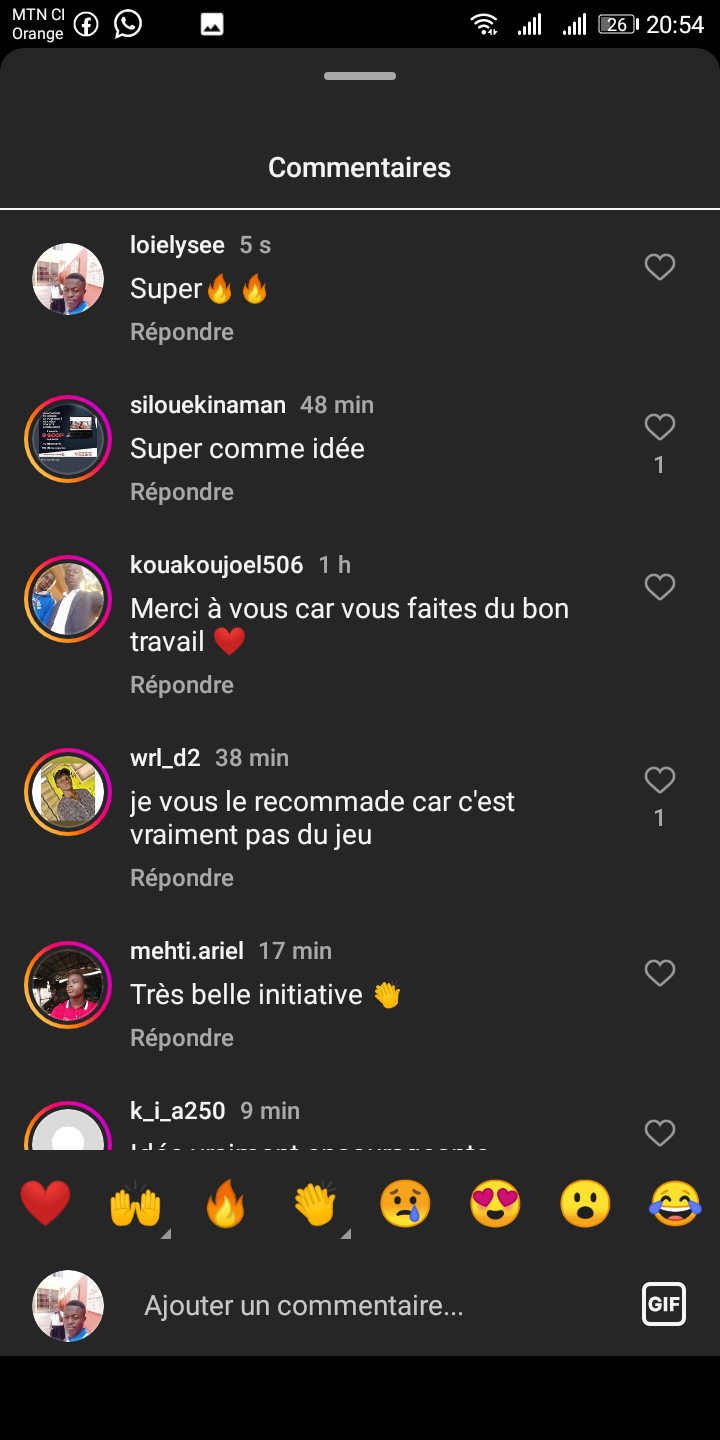
Task: Tap the laughing tears emoji
Action: coord(675,1203)
